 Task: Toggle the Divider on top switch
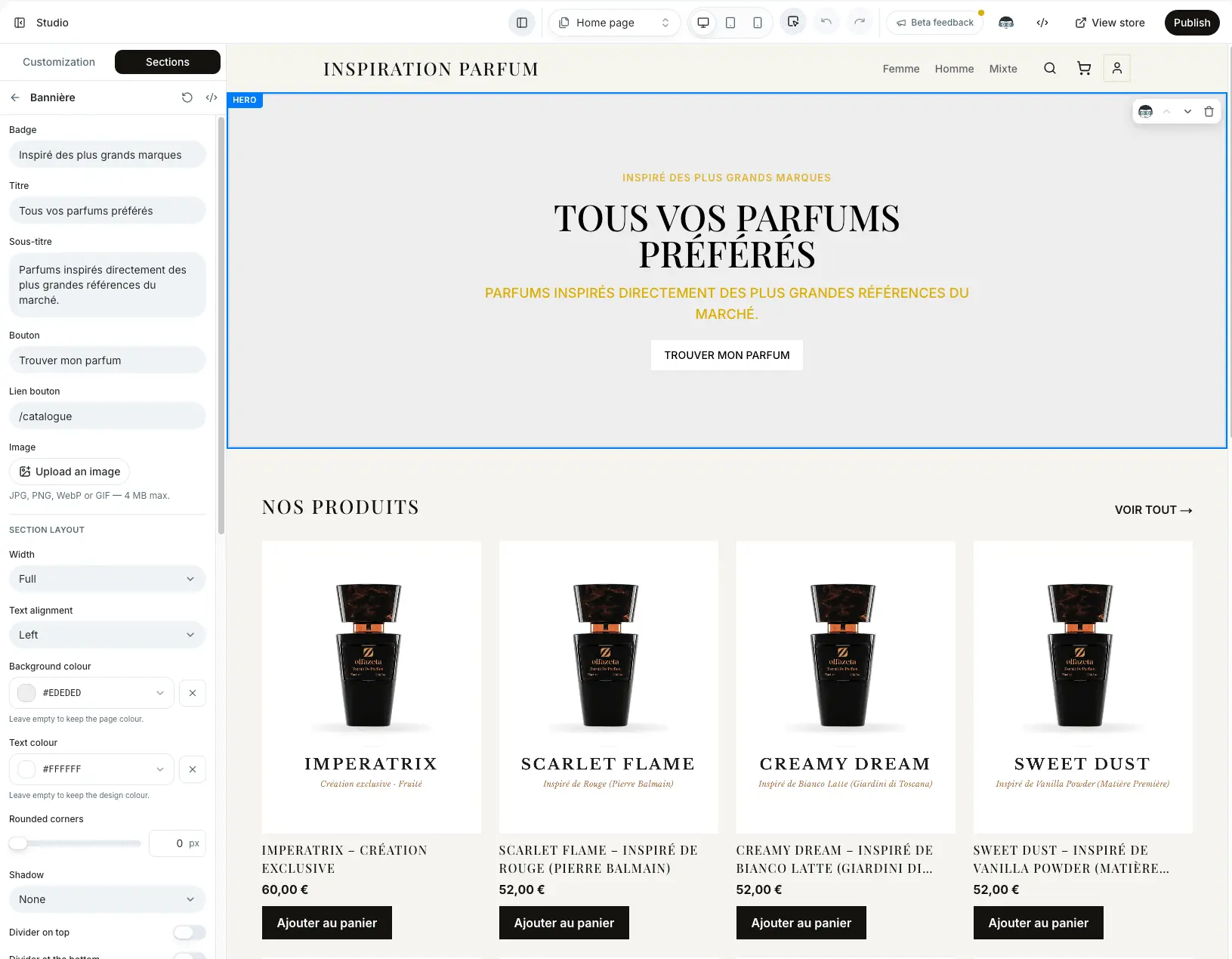pyautogui.click(x=190, y=933)
